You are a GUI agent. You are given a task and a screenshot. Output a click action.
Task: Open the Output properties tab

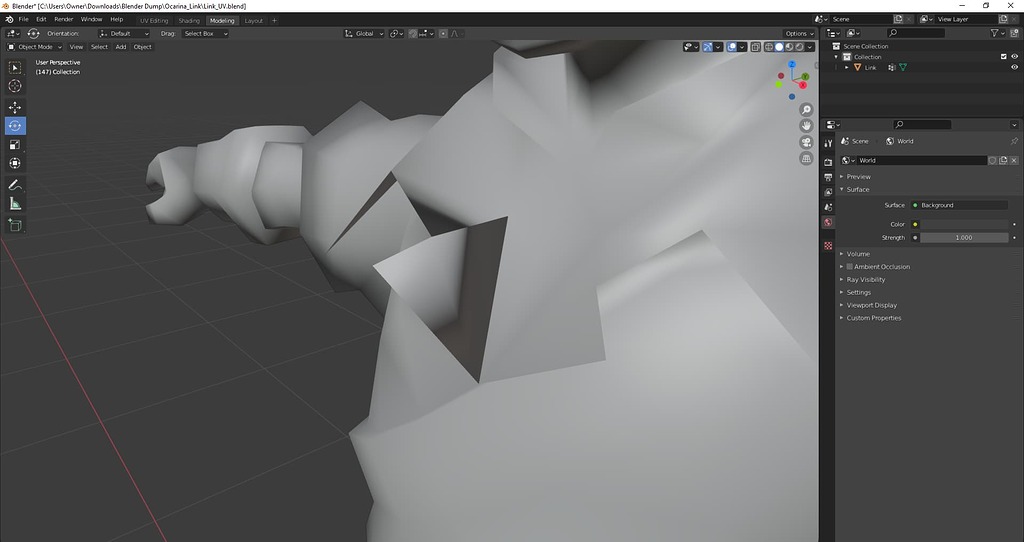pos(828,177)
